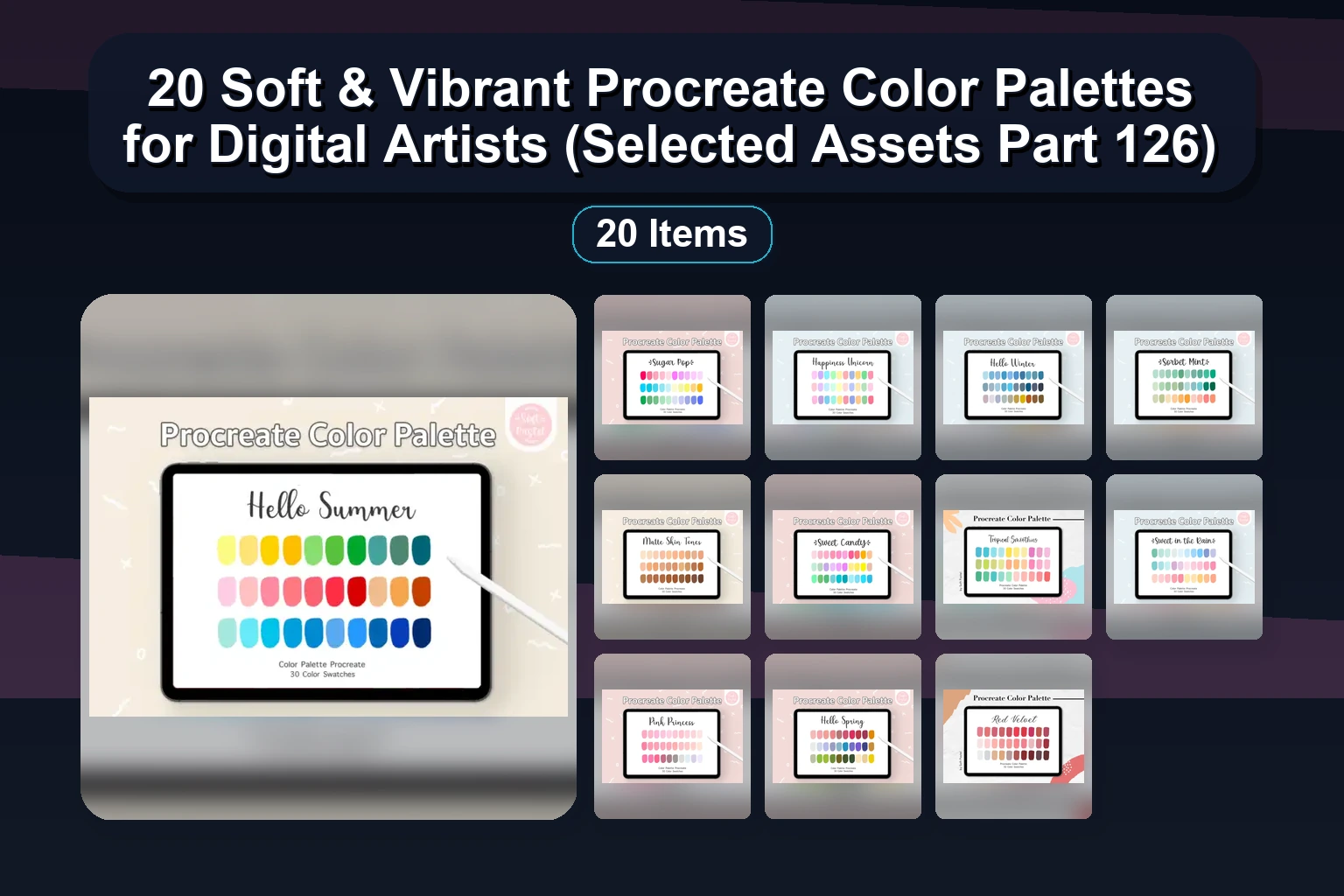Pick the pale mint swatch in Hello Summer
This screenshot has width=1344, height=896.
pos(227,633)
